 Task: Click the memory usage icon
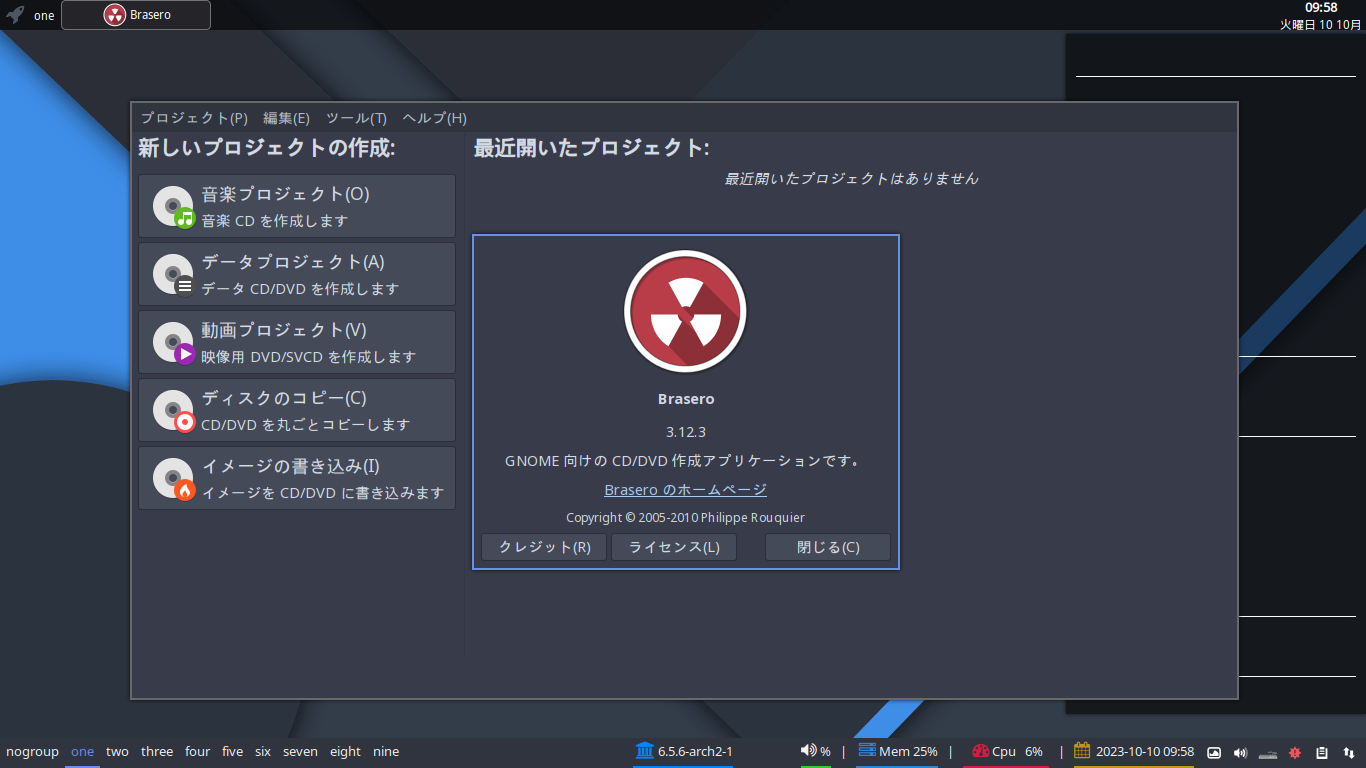(x=866, y=751)
